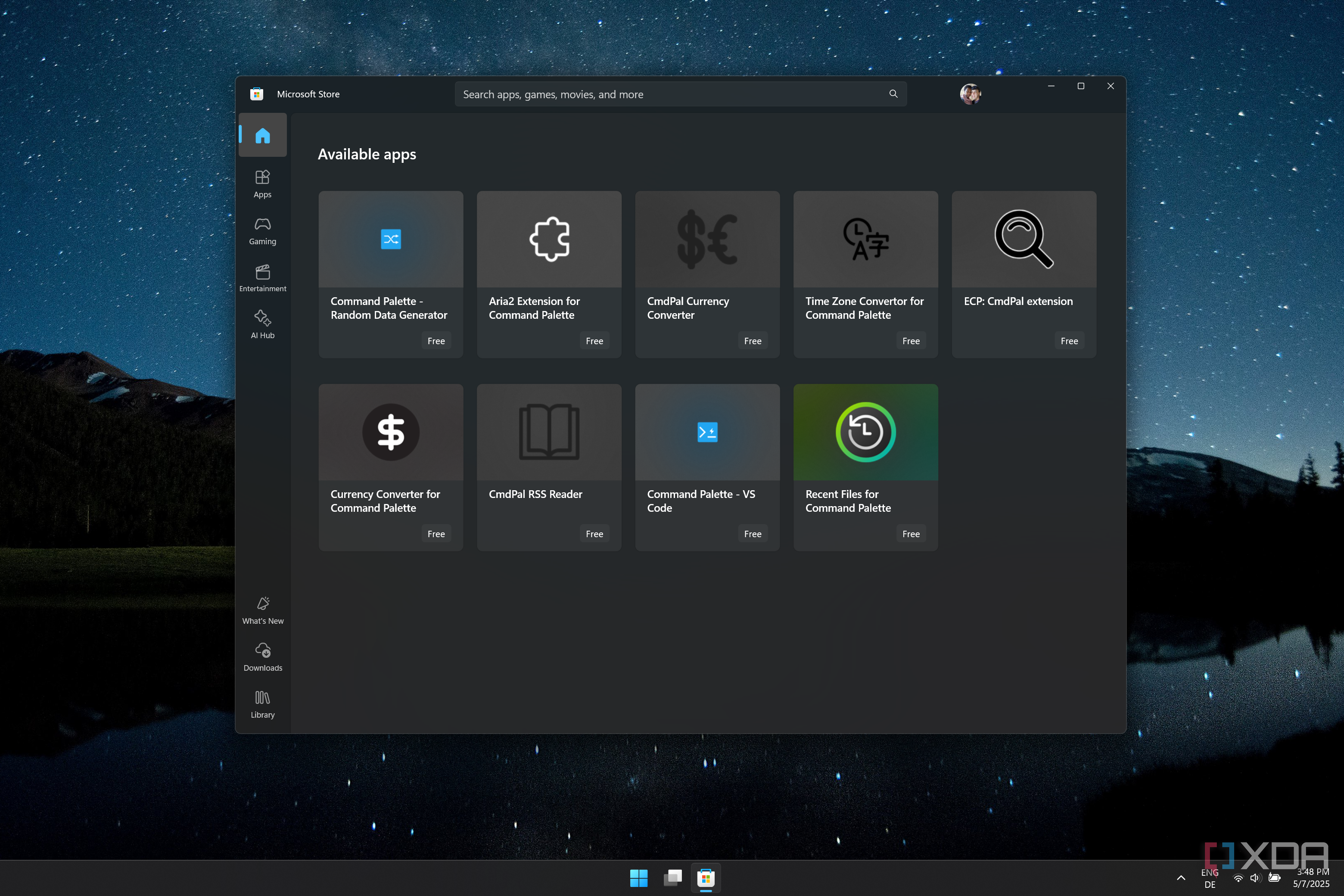This screenshot has height=896, width=1344.
Task: Open the Windows Start menu
Action: point(639,878)
